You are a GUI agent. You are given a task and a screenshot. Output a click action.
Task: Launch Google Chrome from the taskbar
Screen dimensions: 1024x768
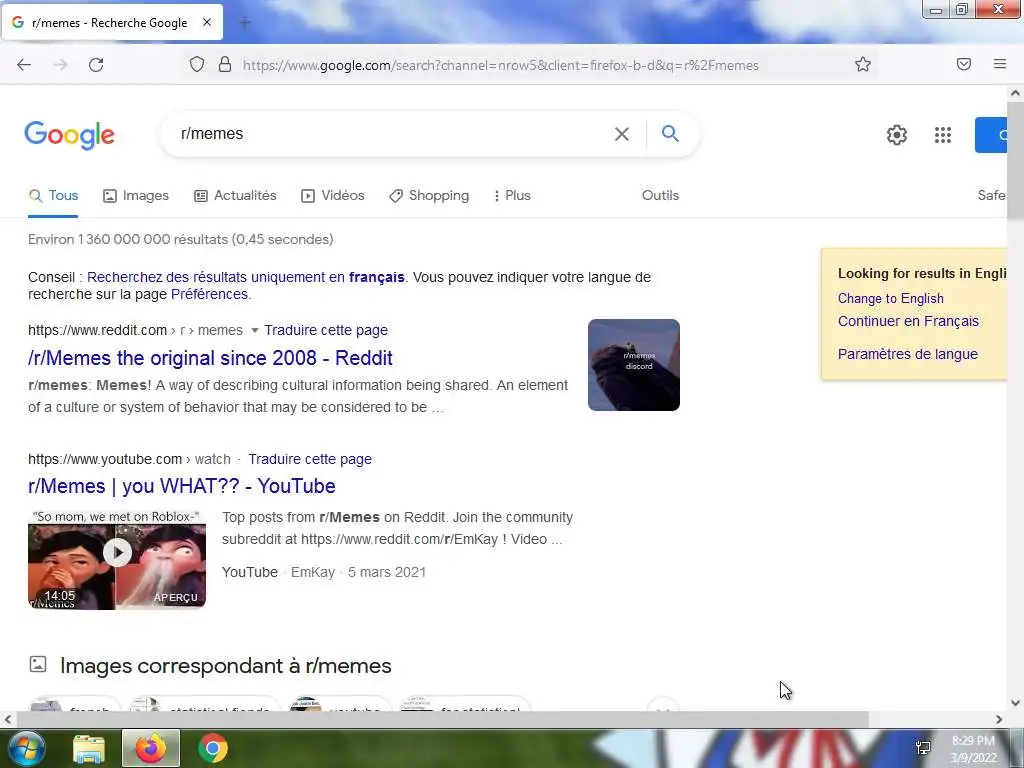[213, 748]
